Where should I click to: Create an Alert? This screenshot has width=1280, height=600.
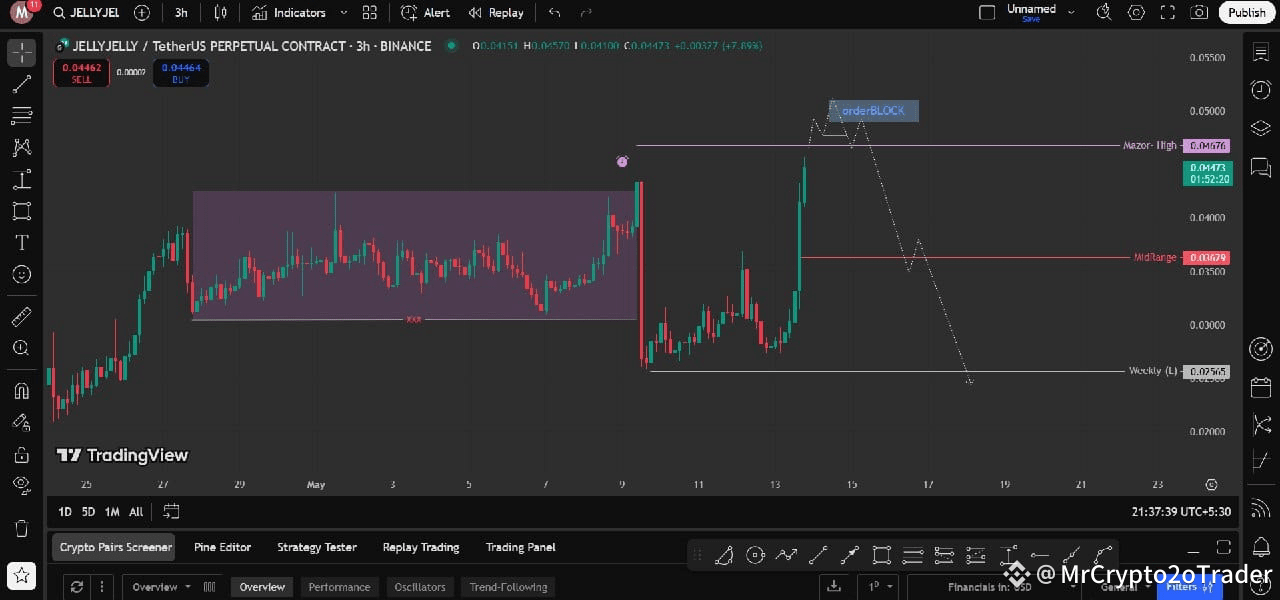(426, 13)
